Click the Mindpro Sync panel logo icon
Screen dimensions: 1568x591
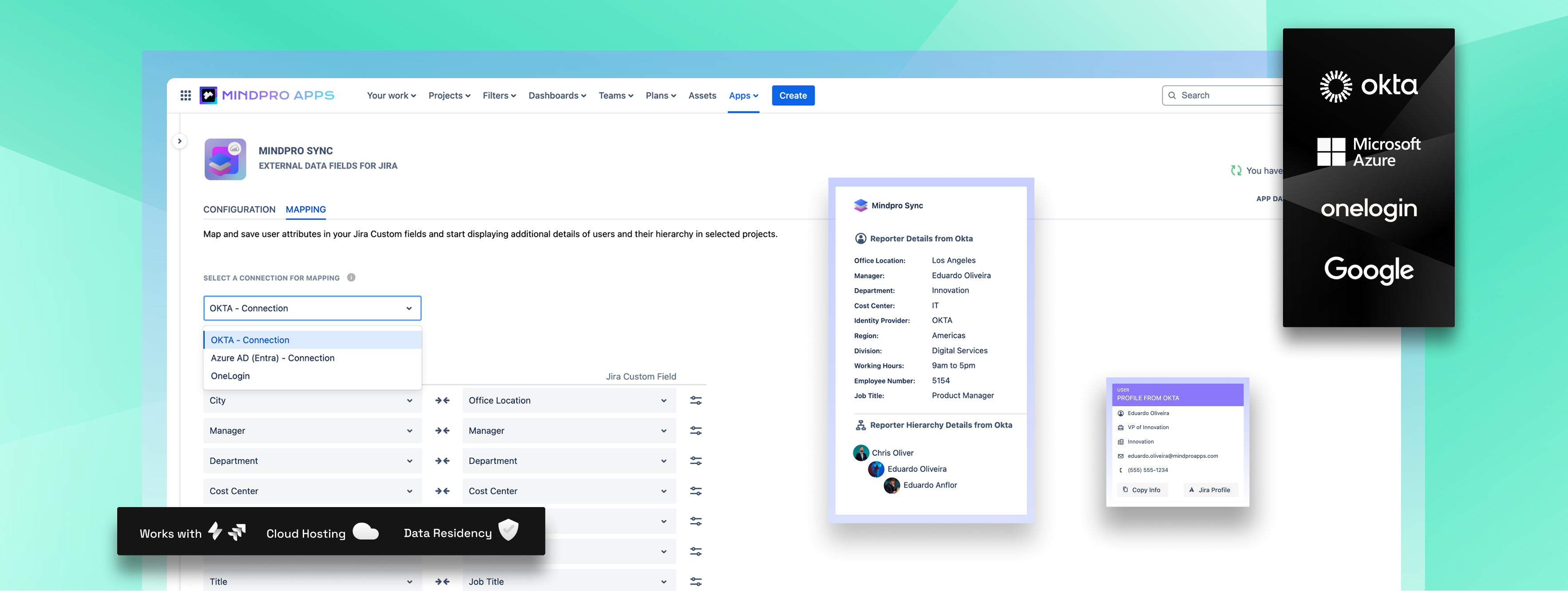(x=861, y=206)
